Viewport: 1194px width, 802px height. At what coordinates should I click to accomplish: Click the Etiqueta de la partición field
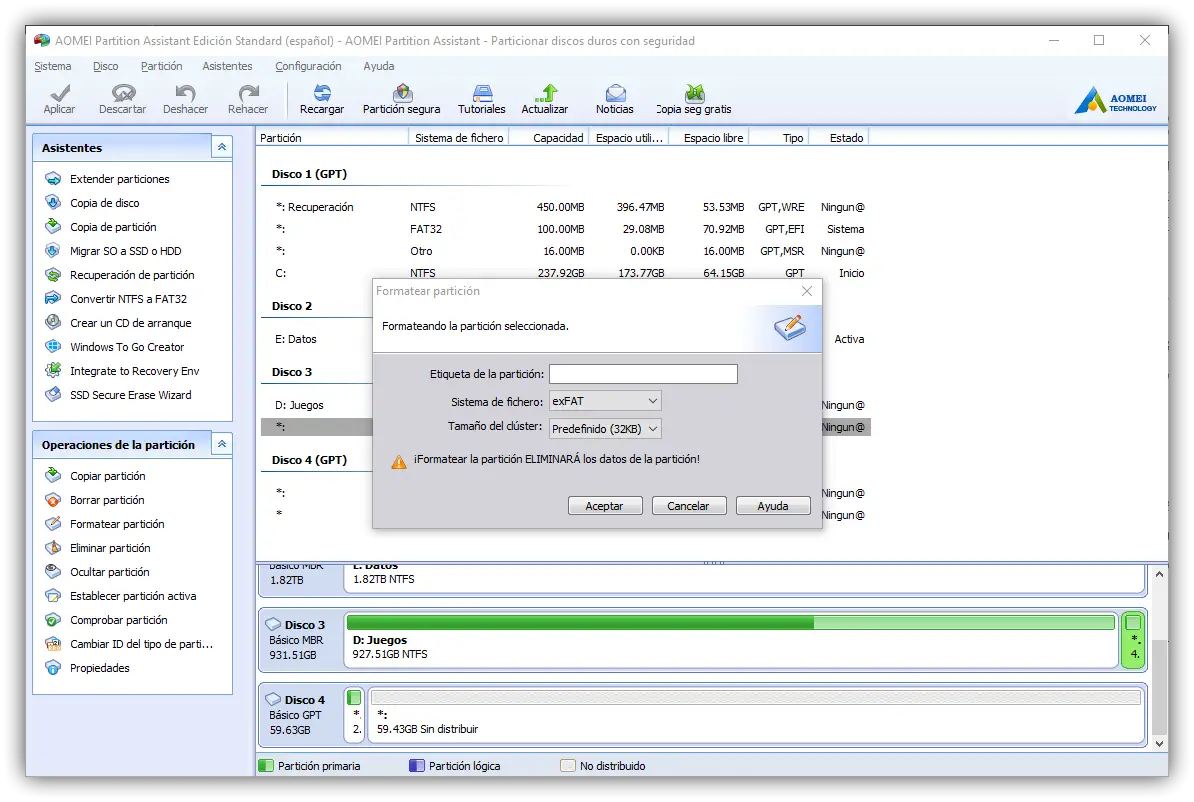643,374
